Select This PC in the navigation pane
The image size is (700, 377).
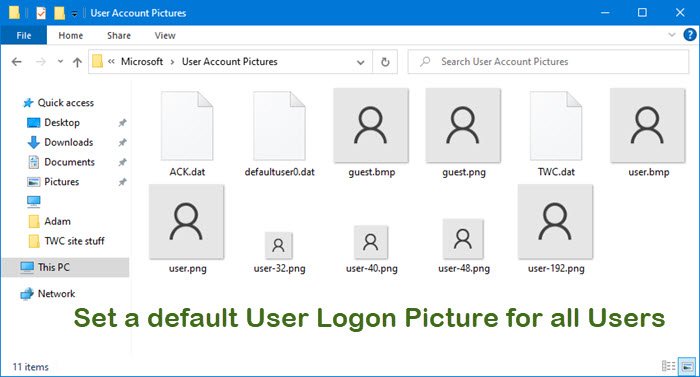coord(65,267)
